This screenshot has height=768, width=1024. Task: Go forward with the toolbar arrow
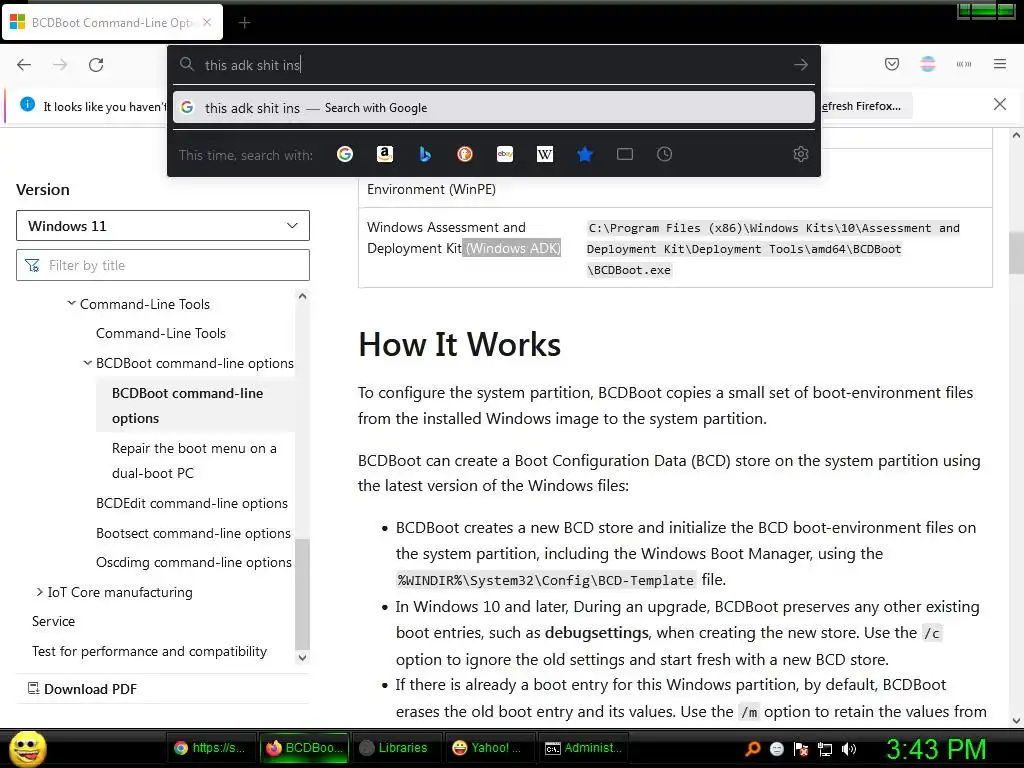point(60,65)
